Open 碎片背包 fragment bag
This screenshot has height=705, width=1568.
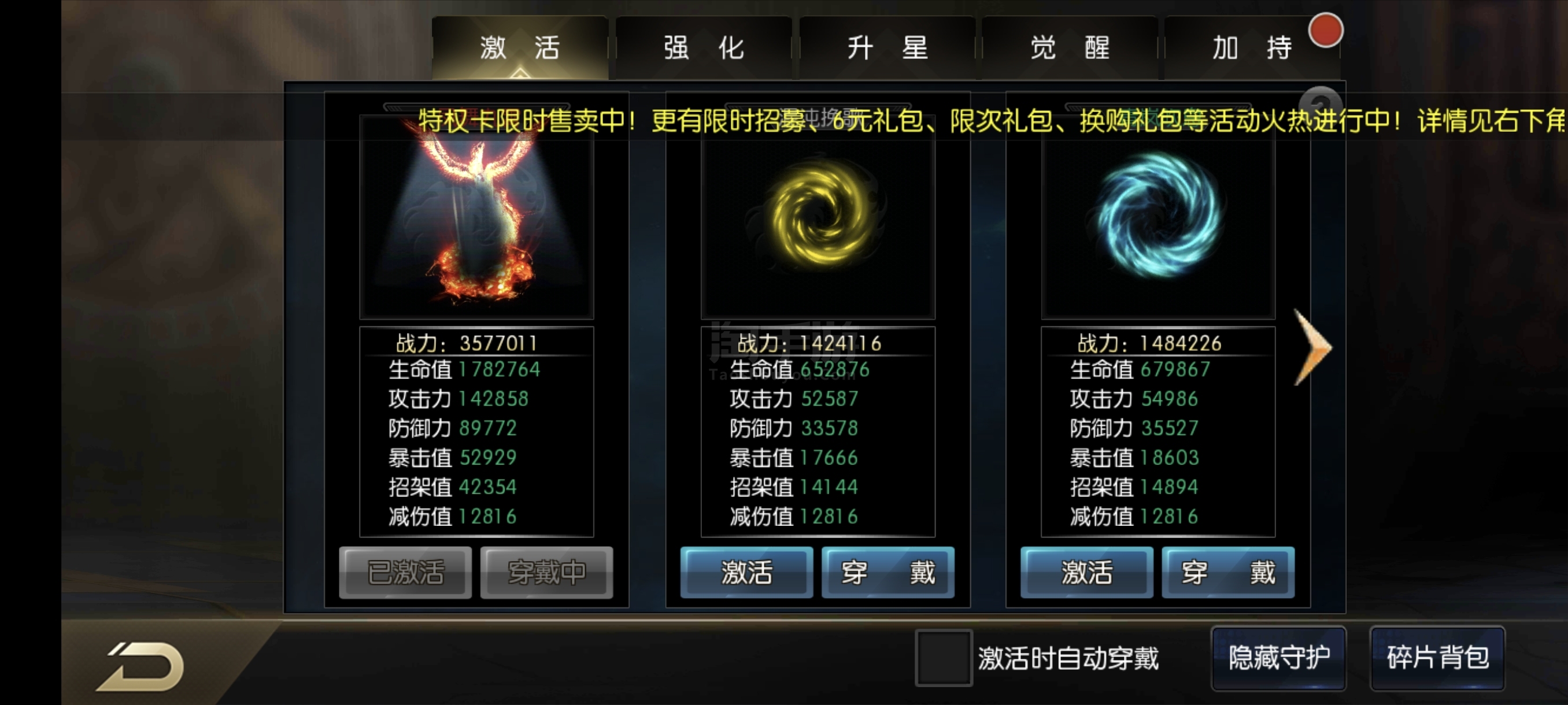pyautogui.click(x=1437, y=658)
